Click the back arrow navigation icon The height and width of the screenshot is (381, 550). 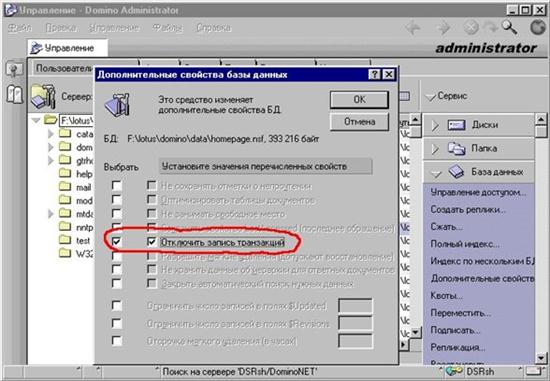click(x=413, y=27)
